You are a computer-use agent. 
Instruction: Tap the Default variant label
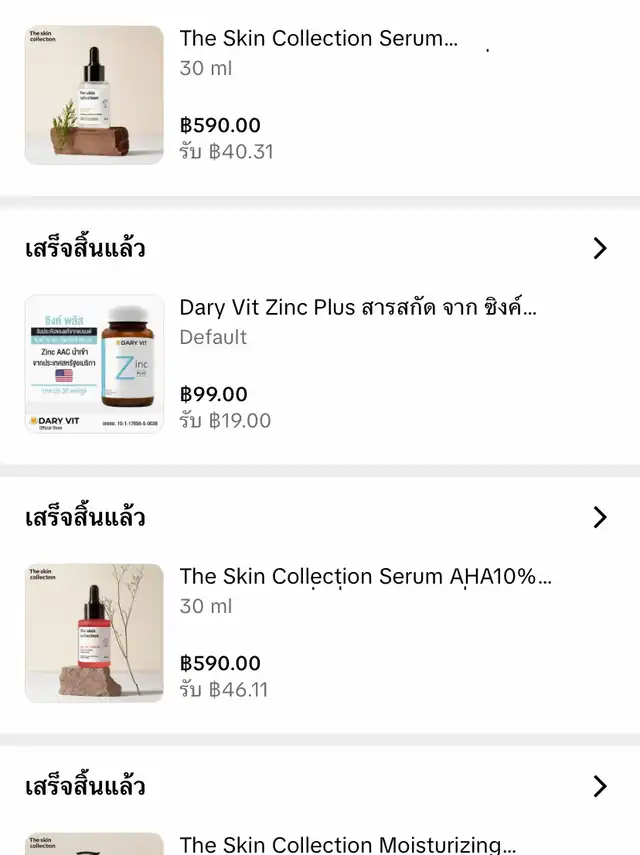pyautogui.click(x=213, y=337)
